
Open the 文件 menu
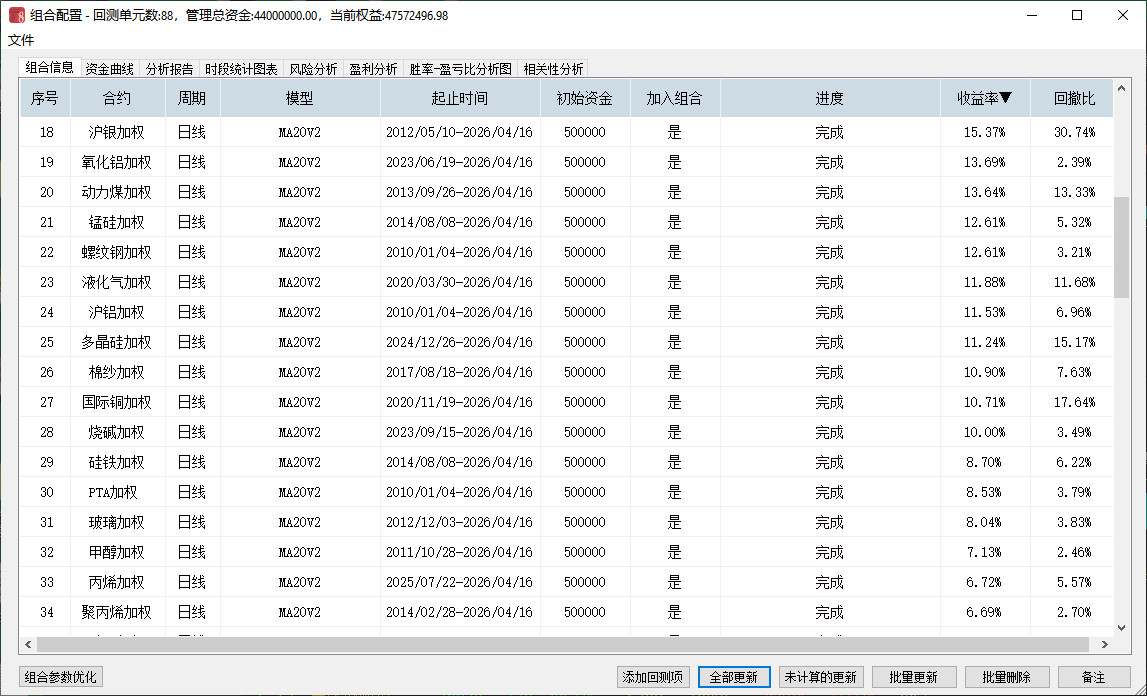pyautogui.click(x=21, y=40)
